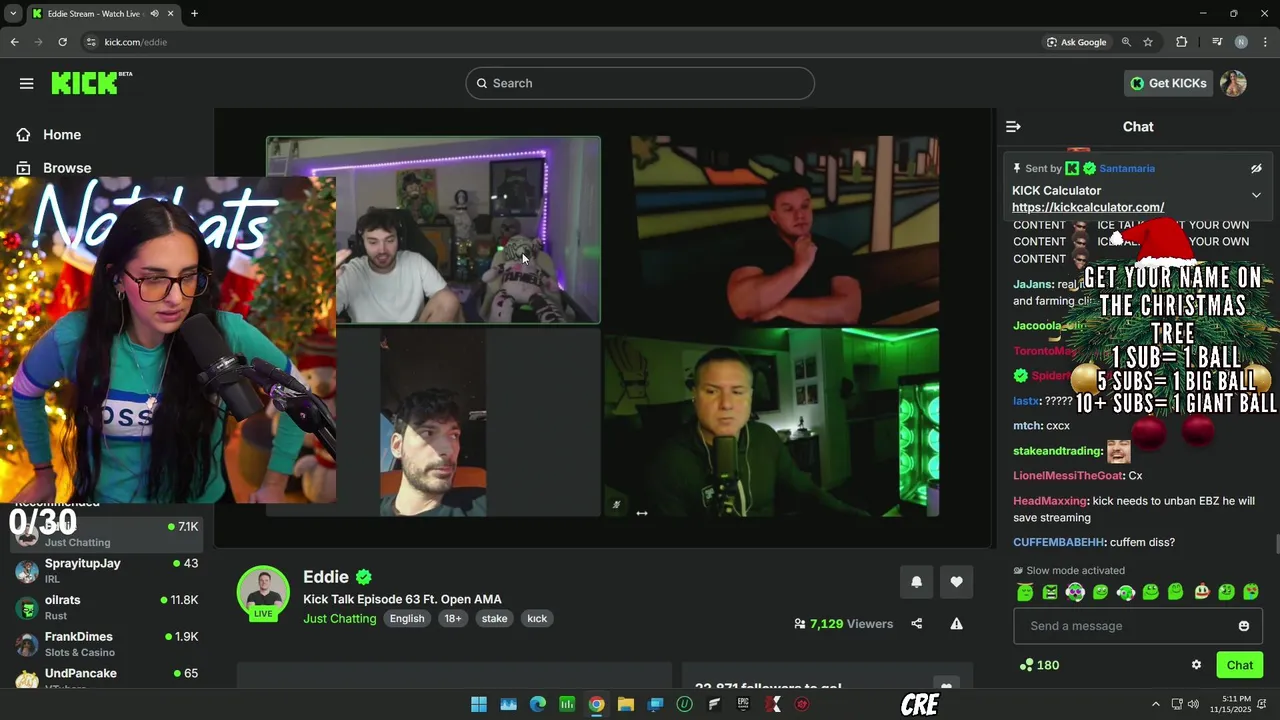The width and height of the screenshot is (1280, 720).
Task: Select the 18+ tag
Action: click(452, 618)
